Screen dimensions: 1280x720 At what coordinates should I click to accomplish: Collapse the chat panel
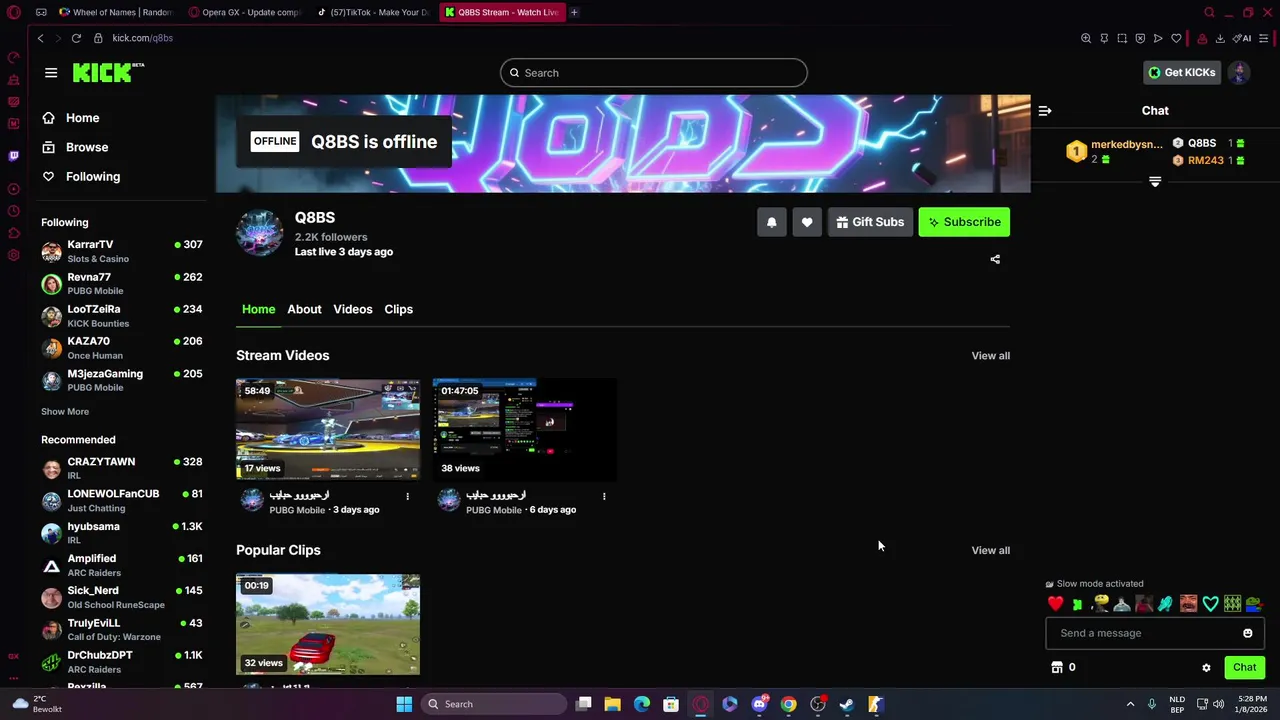(1045, 111)
